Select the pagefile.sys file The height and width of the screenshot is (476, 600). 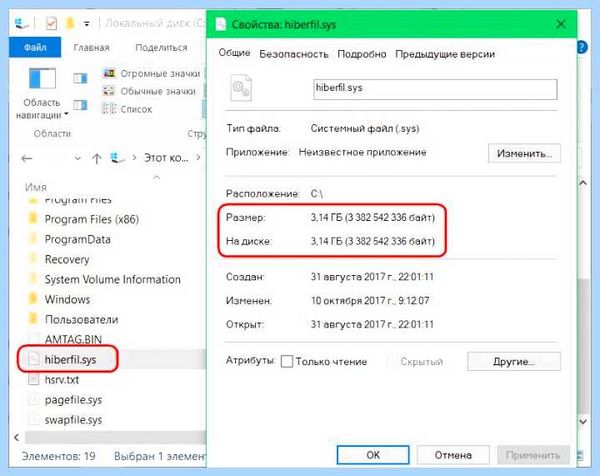click(x=73, y=399)
